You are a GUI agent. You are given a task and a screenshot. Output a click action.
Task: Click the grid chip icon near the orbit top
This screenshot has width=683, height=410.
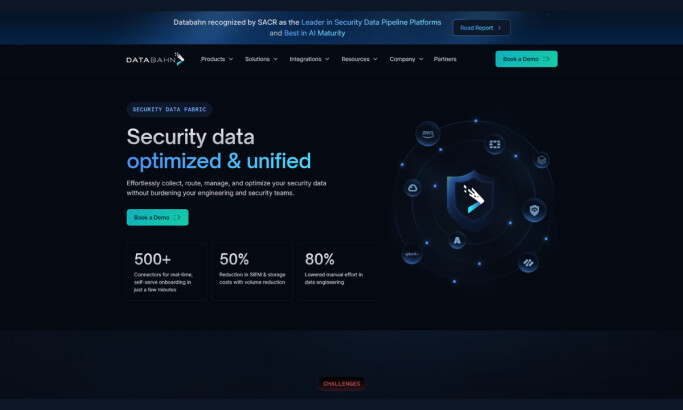click(x=494, y=144)
